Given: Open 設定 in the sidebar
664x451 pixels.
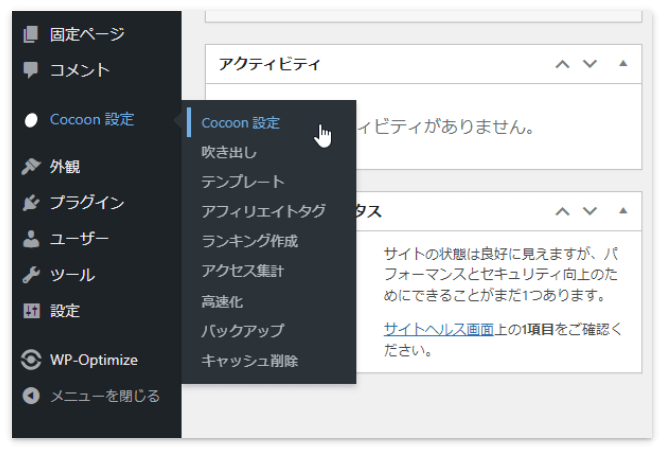Looking at the screenshot, I should [65, 311].
